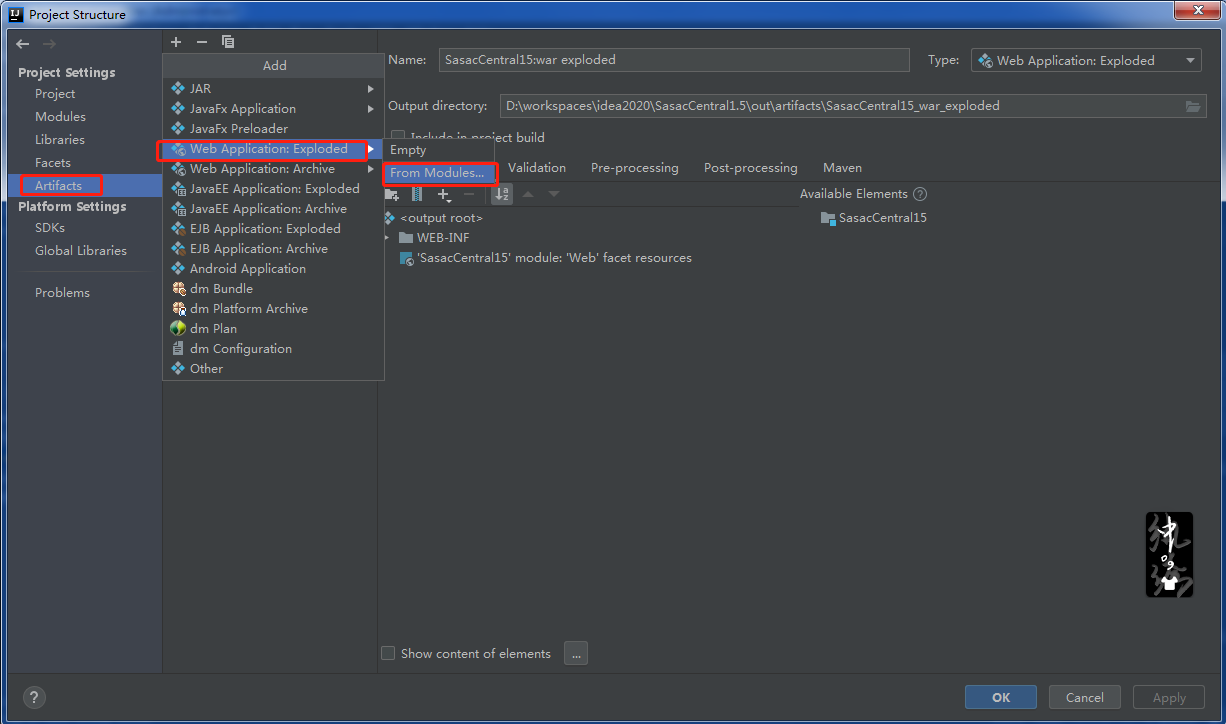This screenshot has height=724, width=1226.
Task: Expand the WEB-INF tree node
Action: coord(387,238)
